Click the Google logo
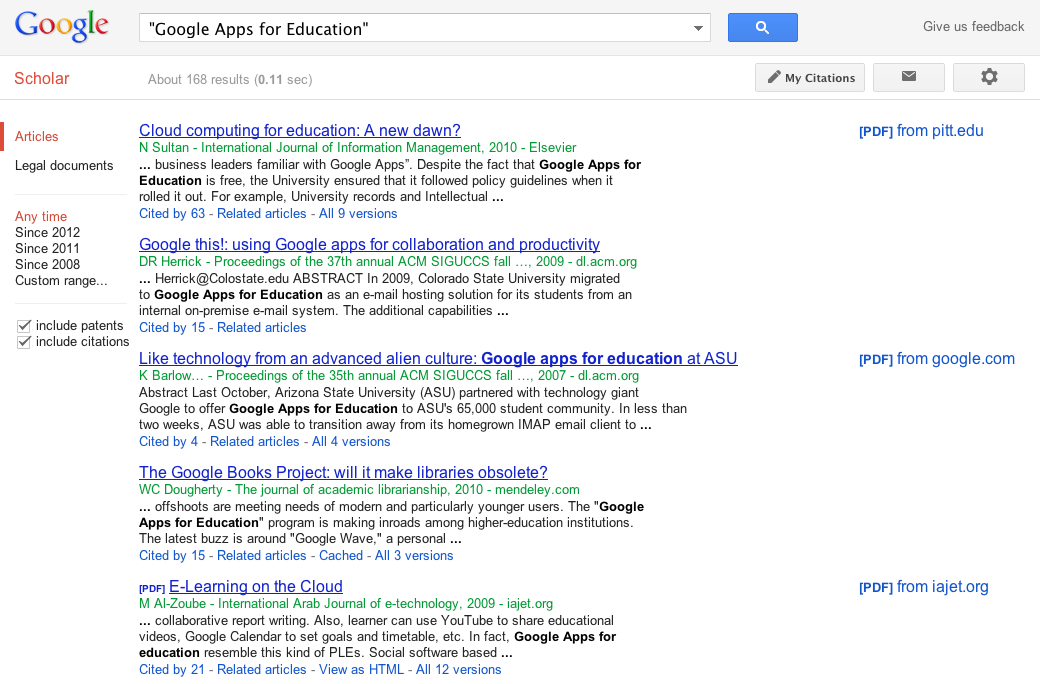Viewport: 1040px width, 684px height. tap(62, 27)
